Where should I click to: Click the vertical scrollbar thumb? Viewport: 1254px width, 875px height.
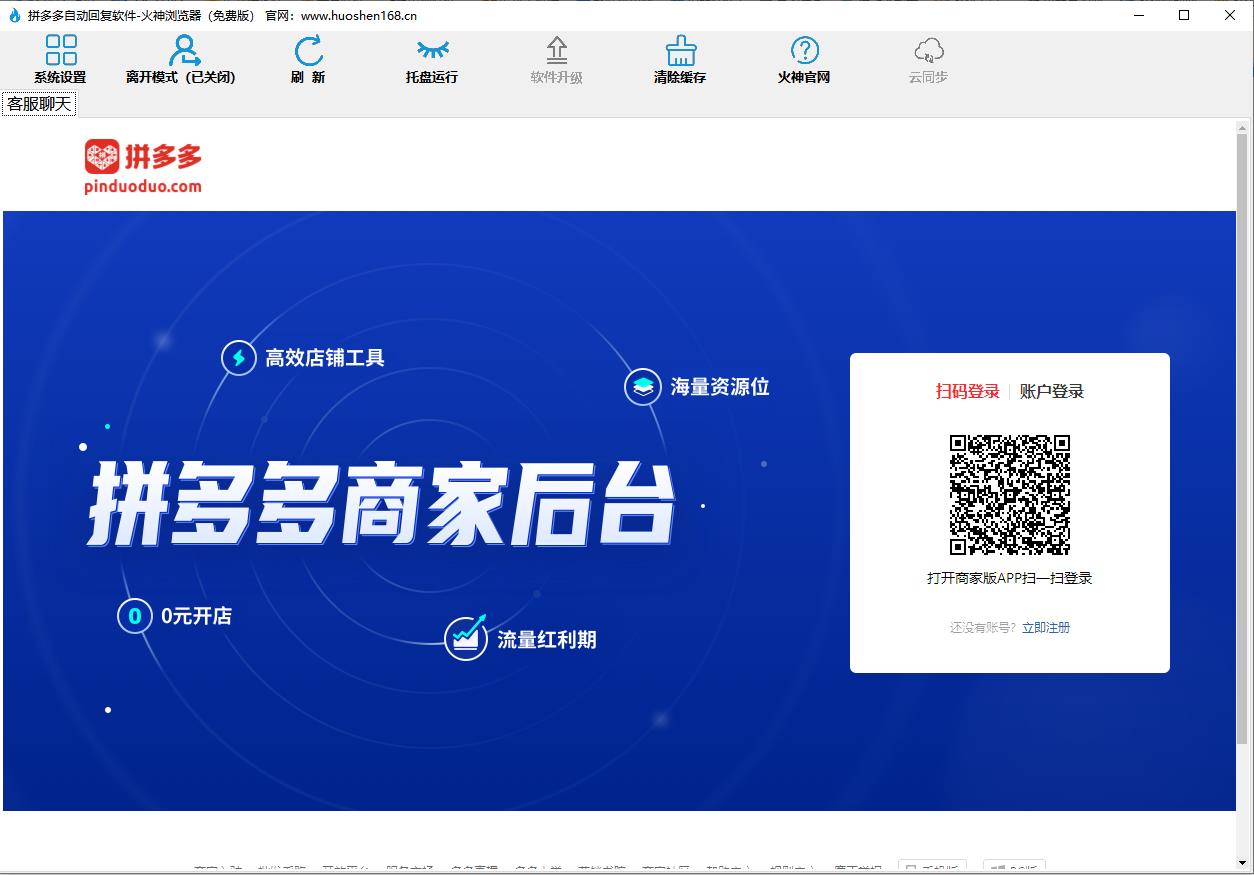coord(1243,440)
